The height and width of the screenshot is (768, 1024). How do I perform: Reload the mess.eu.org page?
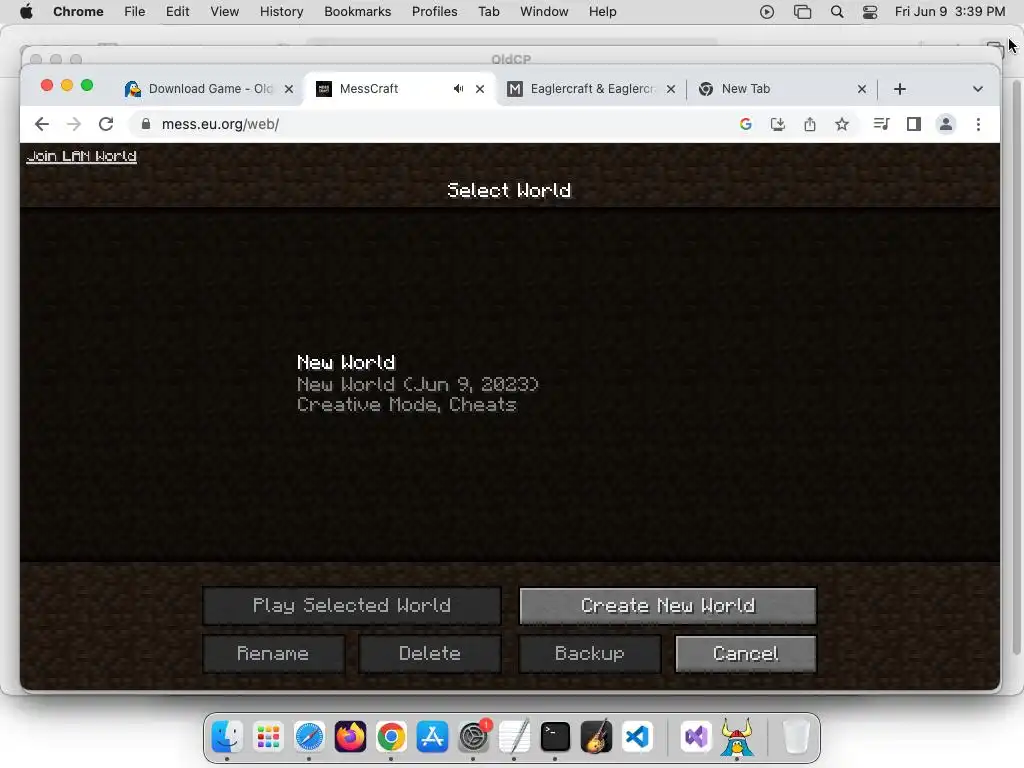(106, 124)
